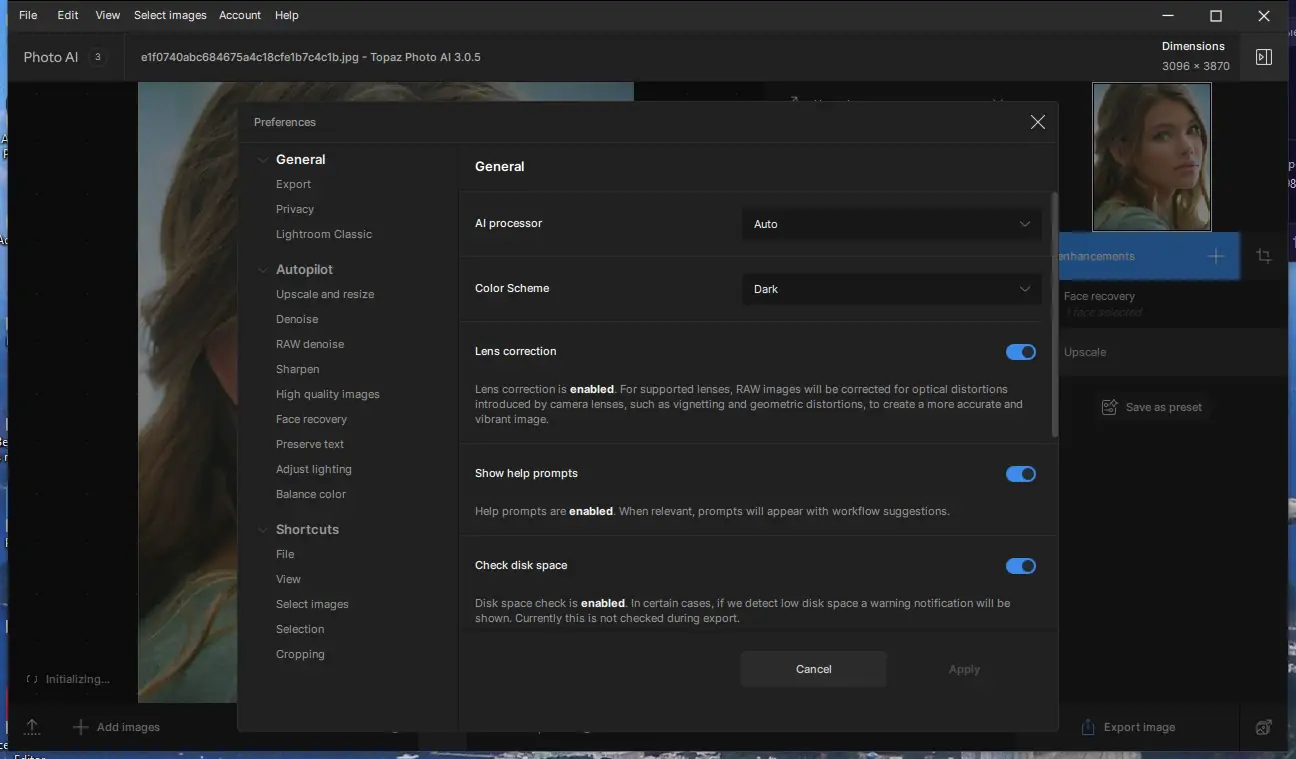Collapse the Autopilot section in Preferences sidebar
Image resolution: width=1296 pixels, height=759 pixels.
pyautogui.click(x=263, y=270)
